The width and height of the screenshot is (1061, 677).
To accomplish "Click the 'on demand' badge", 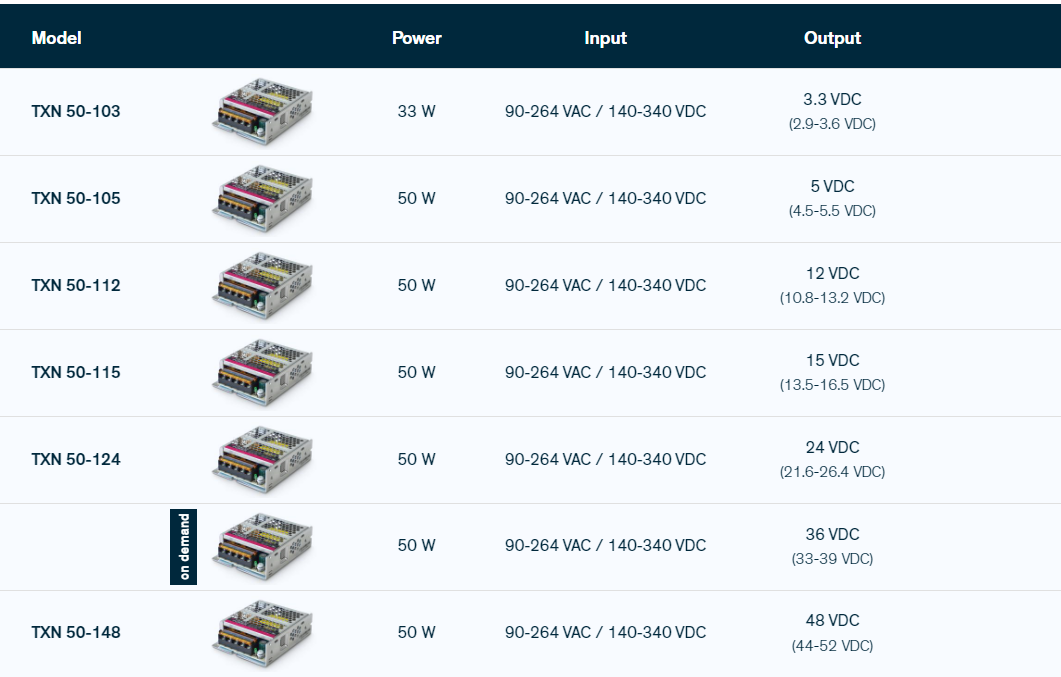I will 184,546.
